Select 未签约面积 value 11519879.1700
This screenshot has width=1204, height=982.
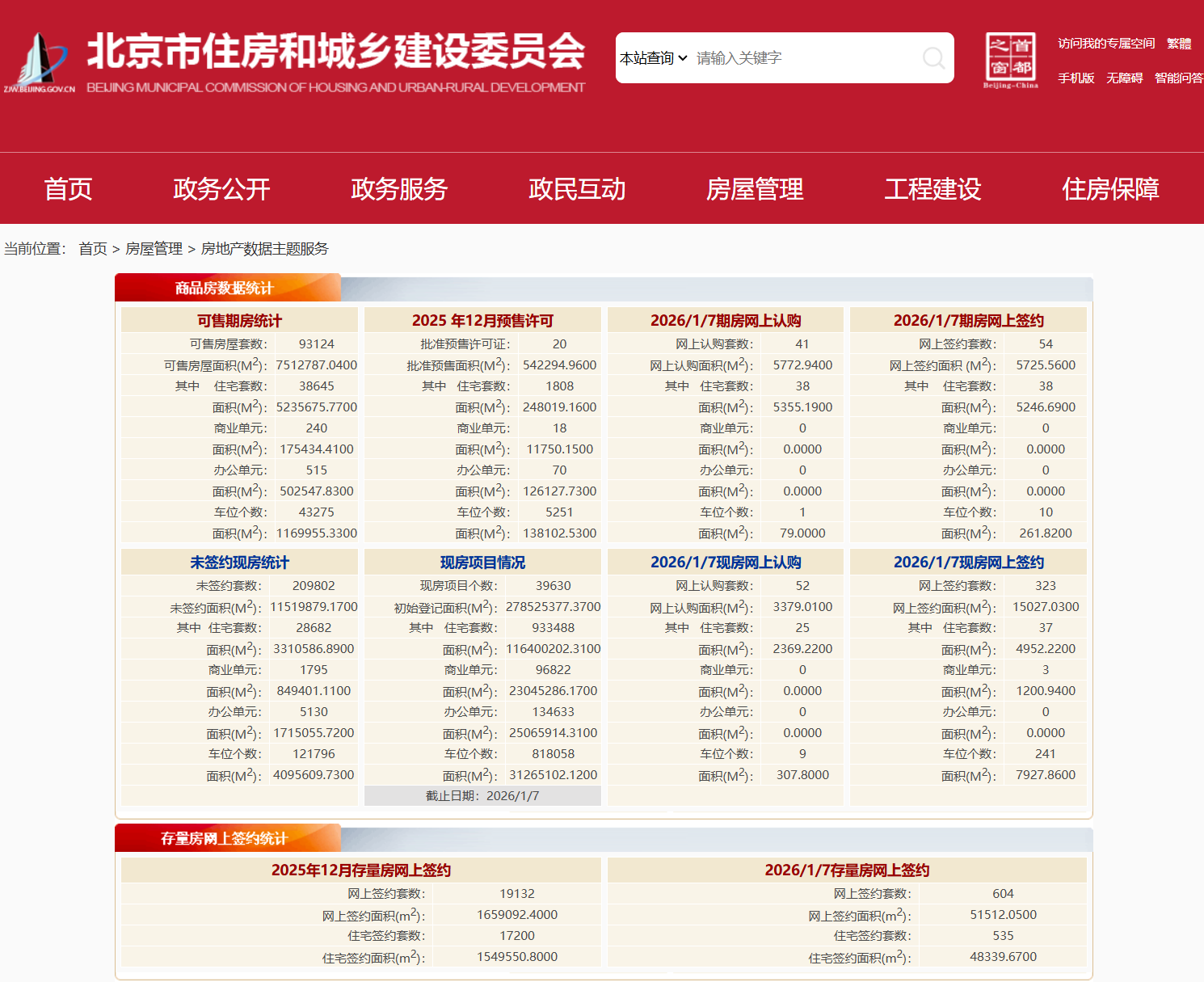(314, 607)
